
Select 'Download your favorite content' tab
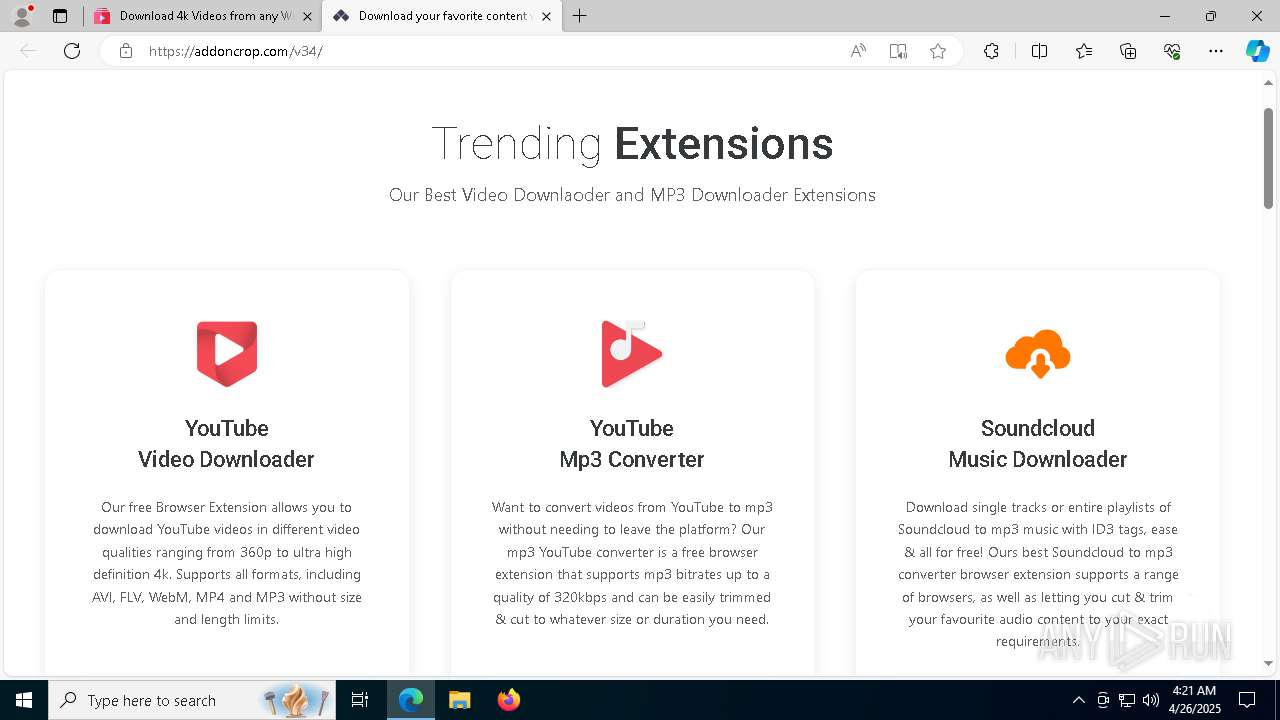(x=441, y=16)
